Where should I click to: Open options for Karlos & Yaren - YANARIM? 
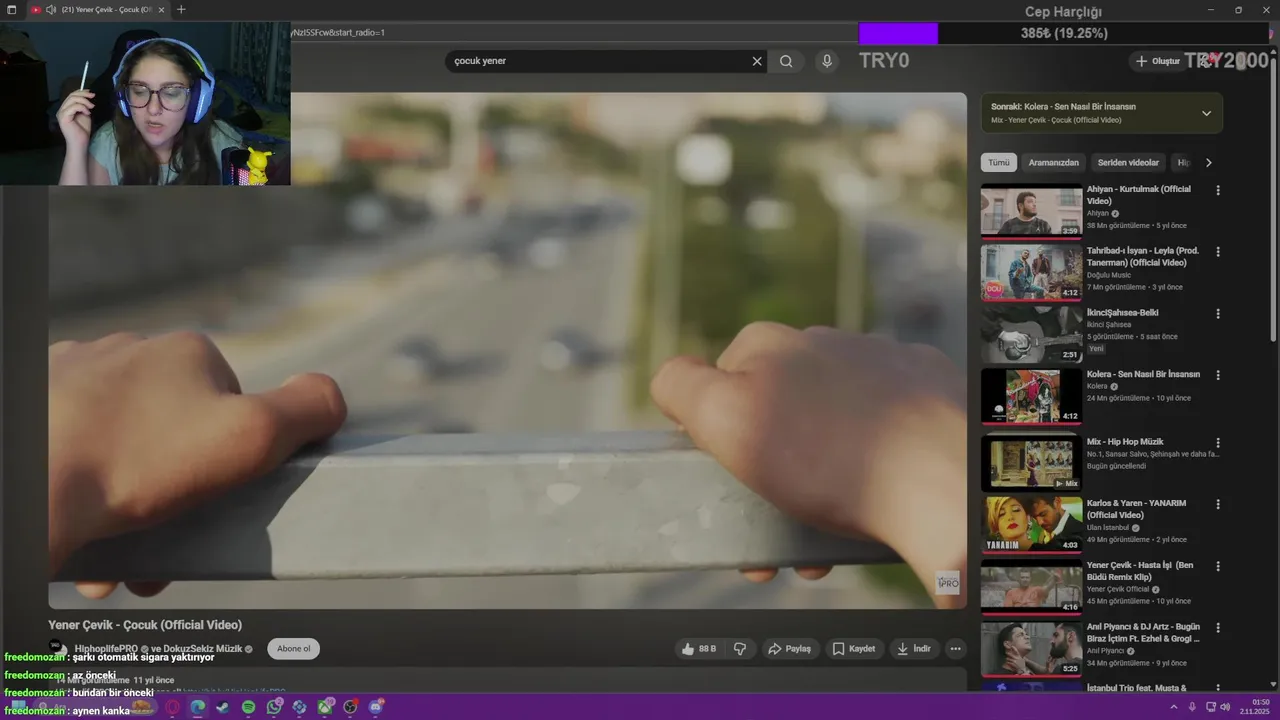pos(1218,504)
